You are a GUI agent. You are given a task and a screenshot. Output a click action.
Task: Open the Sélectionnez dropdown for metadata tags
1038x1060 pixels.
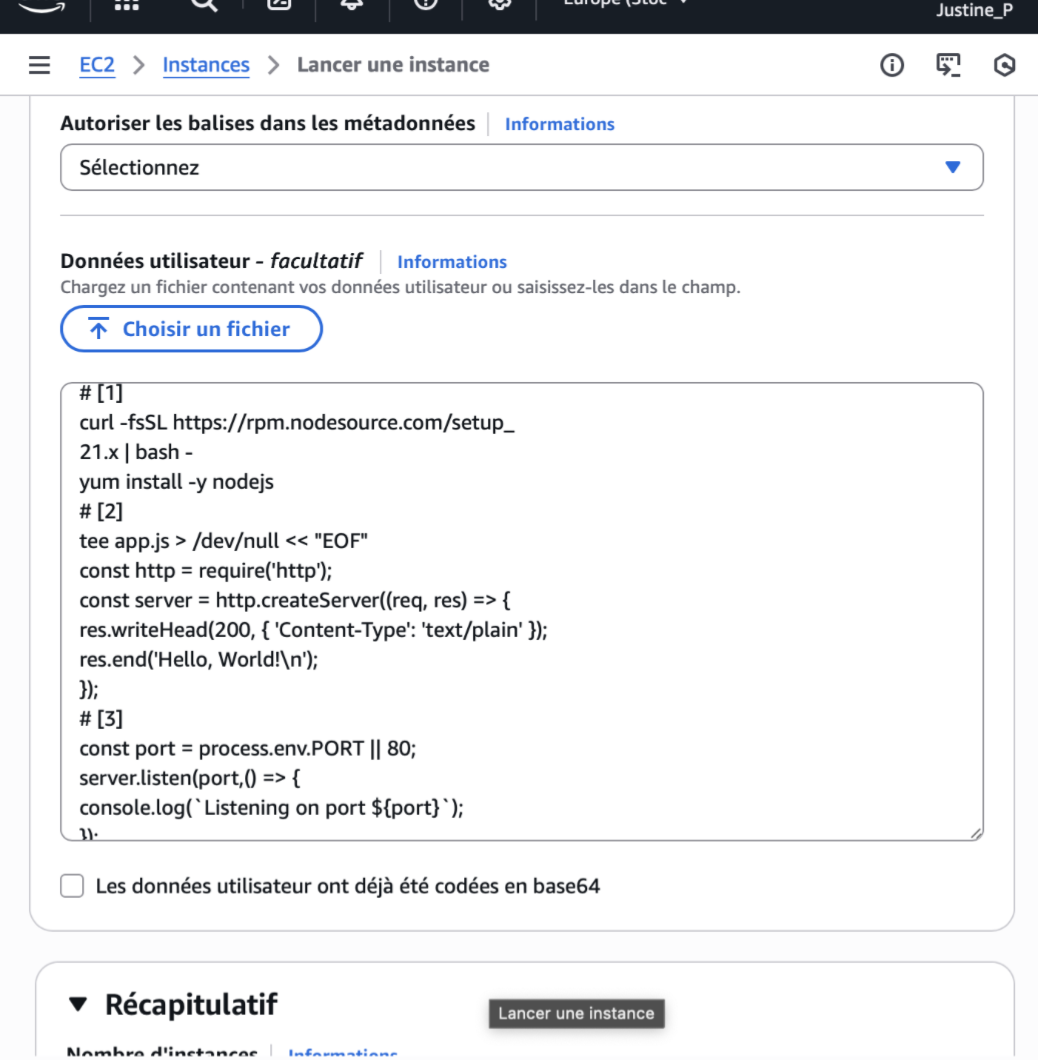click(521, 167)
